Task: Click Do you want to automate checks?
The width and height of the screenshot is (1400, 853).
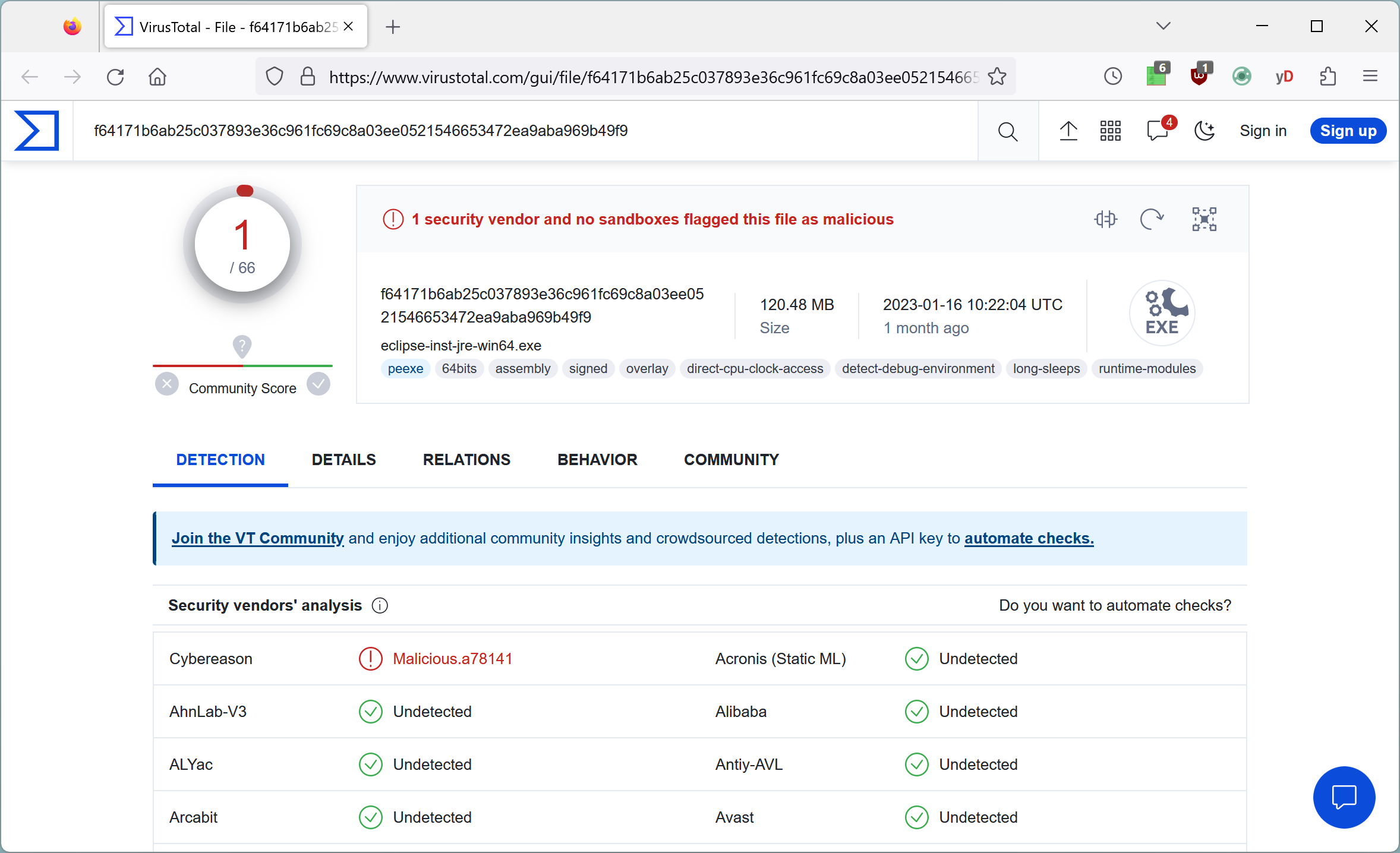Action: point(1115,605)
